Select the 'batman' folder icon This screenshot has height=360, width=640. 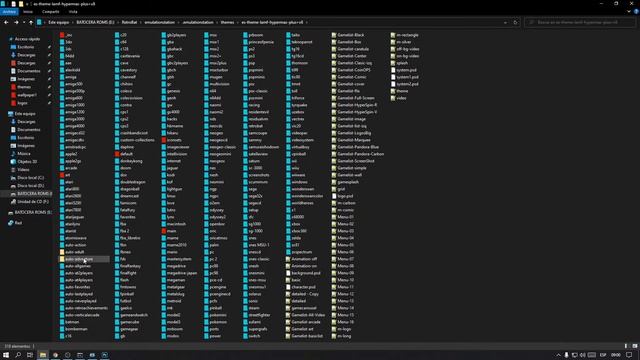pyautogui.click(x=62, y=322)
